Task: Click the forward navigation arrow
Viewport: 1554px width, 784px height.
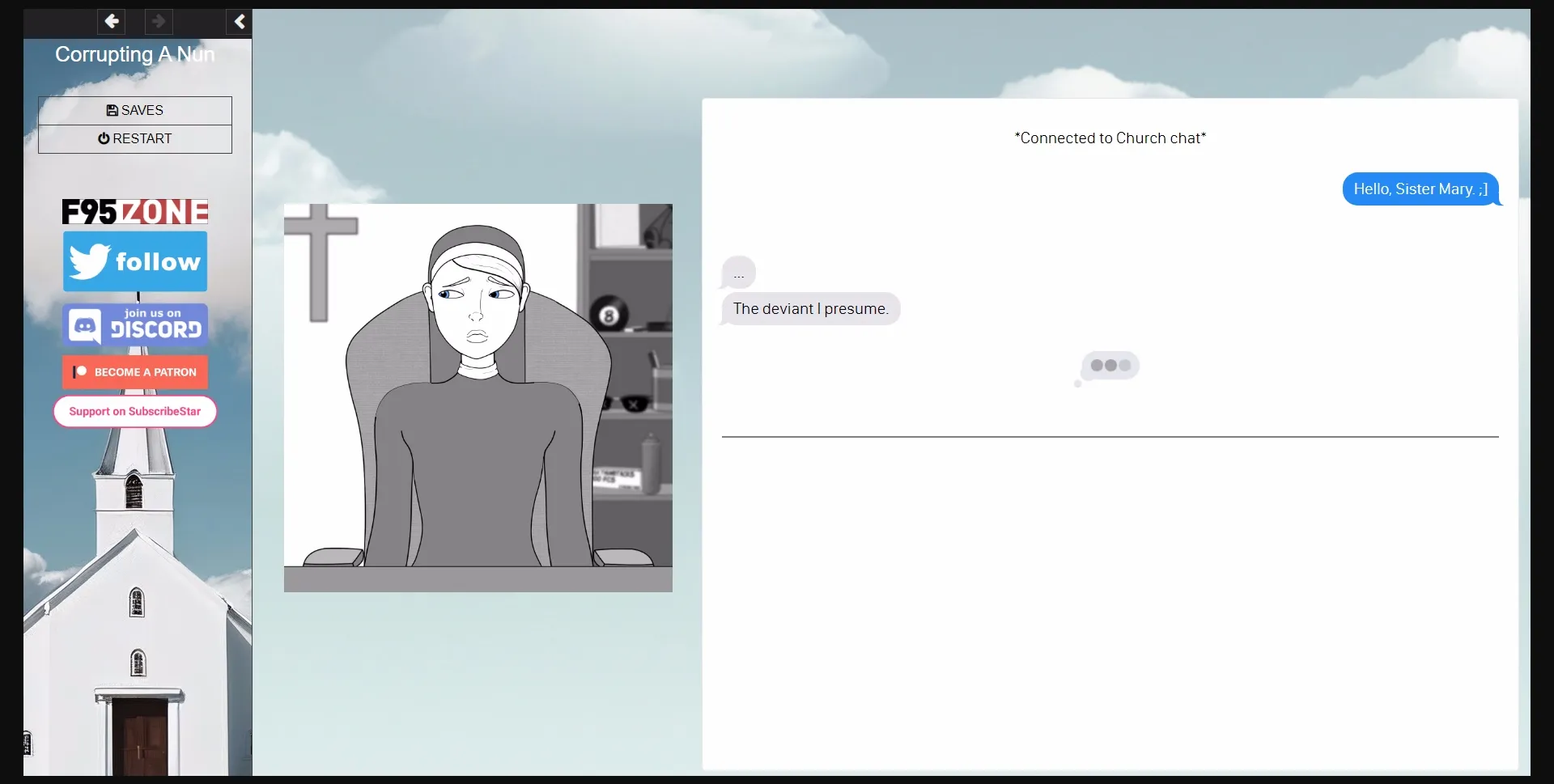Action: (x=159, y=22)
